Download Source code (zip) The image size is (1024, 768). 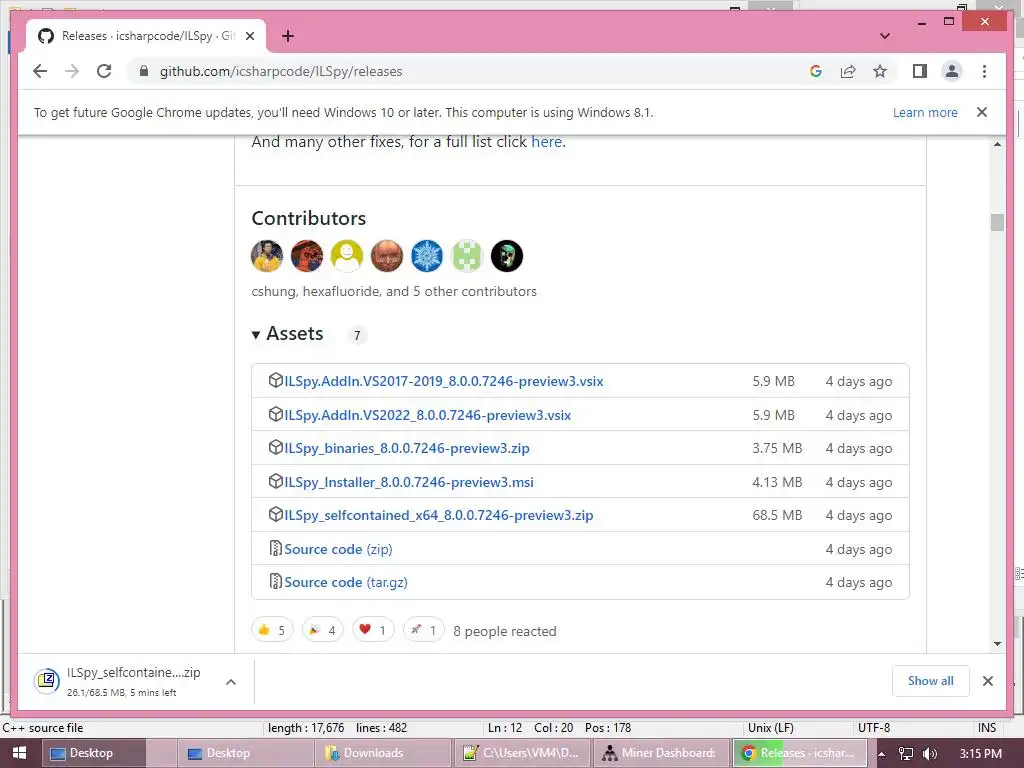(338, 549)
